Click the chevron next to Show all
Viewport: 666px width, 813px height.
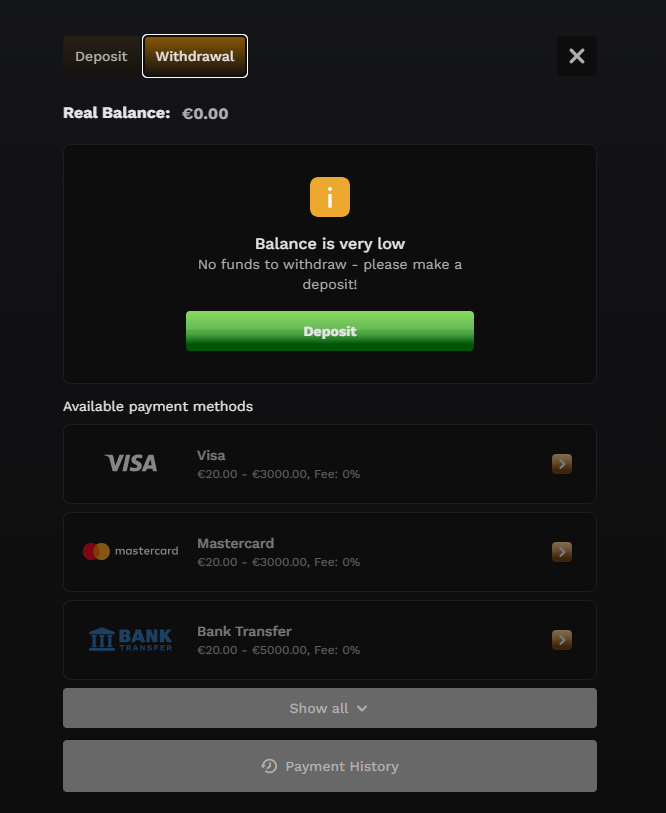[362, 708]
